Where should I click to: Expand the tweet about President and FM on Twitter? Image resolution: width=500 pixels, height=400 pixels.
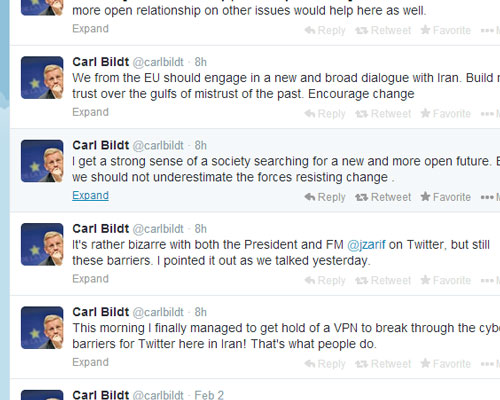(x=90, y=279)
